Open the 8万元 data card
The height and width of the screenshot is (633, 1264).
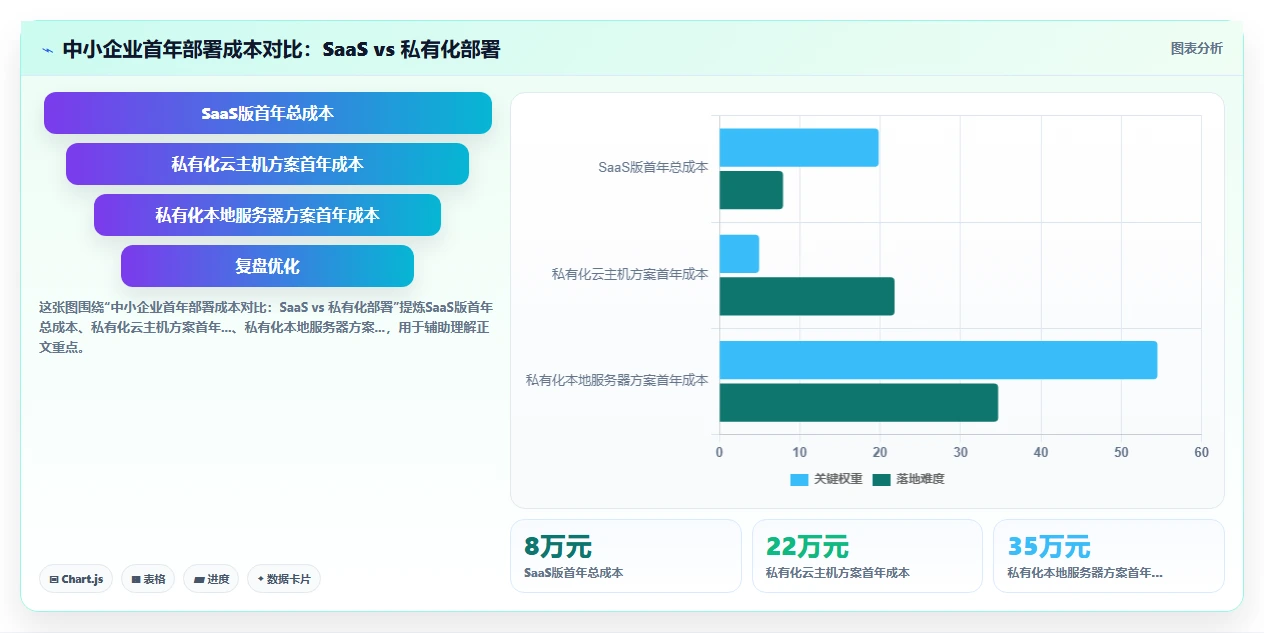626,556
